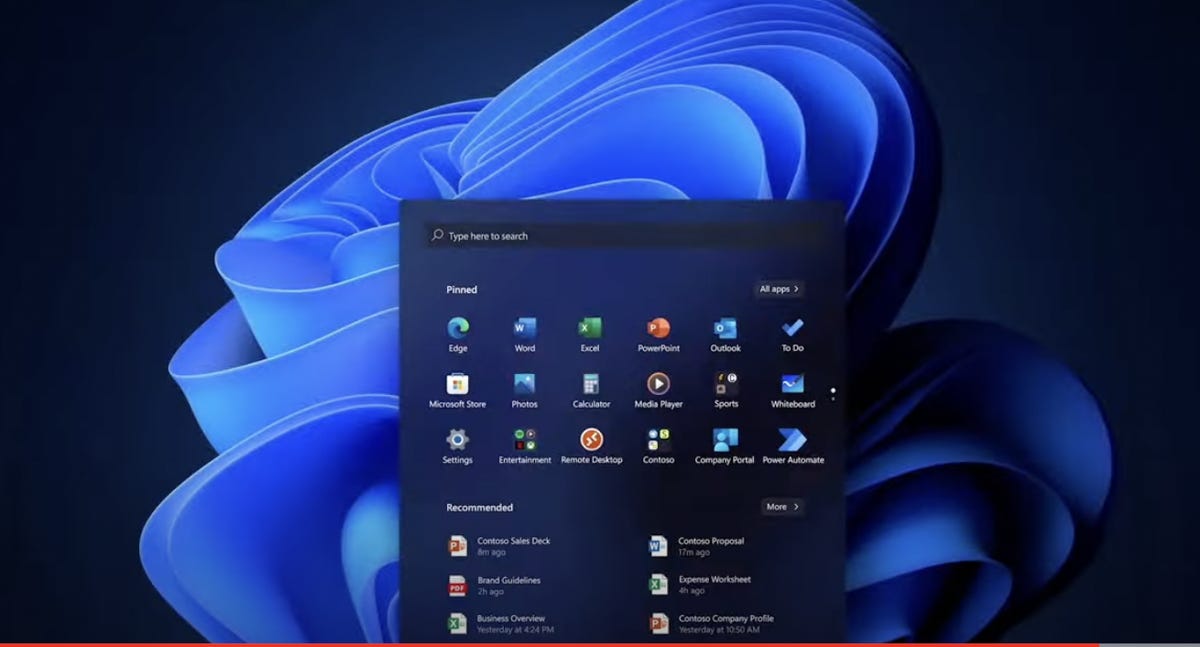Launch Power Automate
This screenshot has width=1200, height=647.
click(x=793, y=446)
